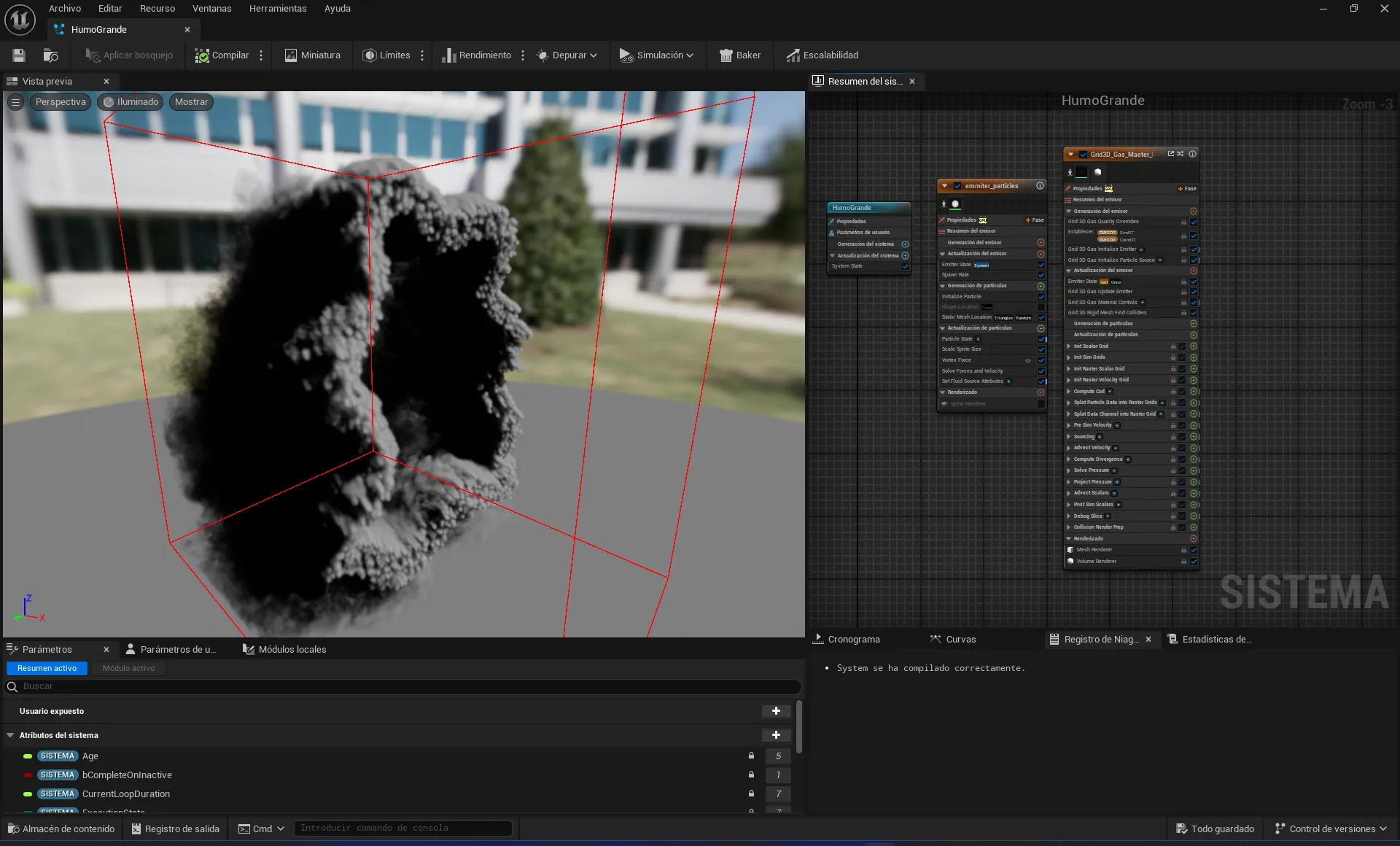
Task: Toggle the Grid3D_Gas_Master emitter enabled checkbox
Action: point(1083,155)
